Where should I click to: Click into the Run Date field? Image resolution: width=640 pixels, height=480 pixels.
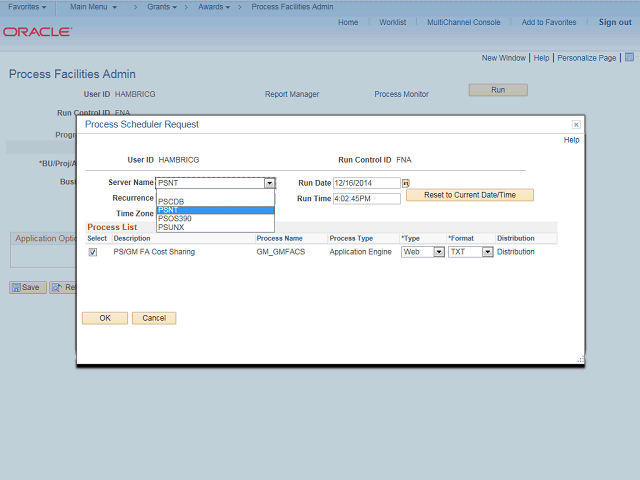367,183
